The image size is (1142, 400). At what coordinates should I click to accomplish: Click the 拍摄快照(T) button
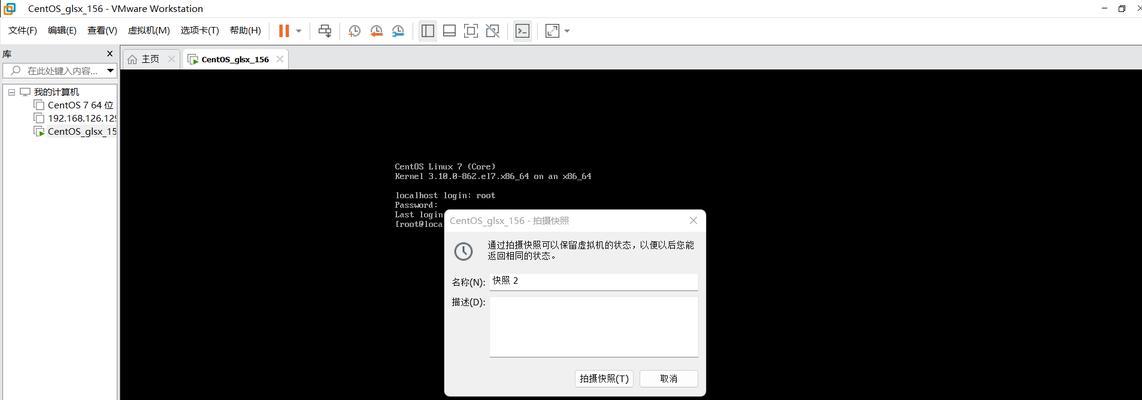pos(605,379)
